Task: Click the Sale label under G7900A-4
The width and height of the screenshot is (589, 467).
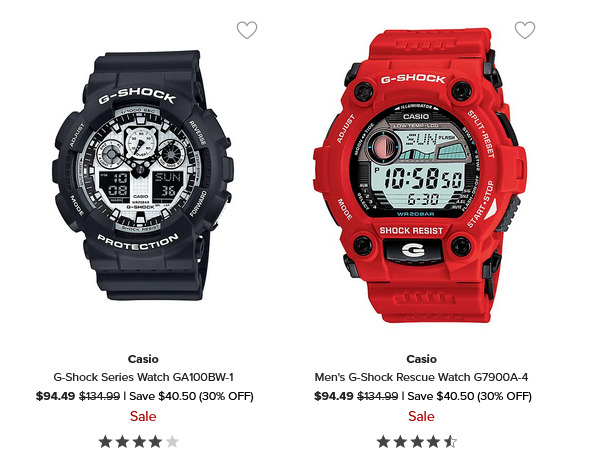Action: (x=421, y=416)
